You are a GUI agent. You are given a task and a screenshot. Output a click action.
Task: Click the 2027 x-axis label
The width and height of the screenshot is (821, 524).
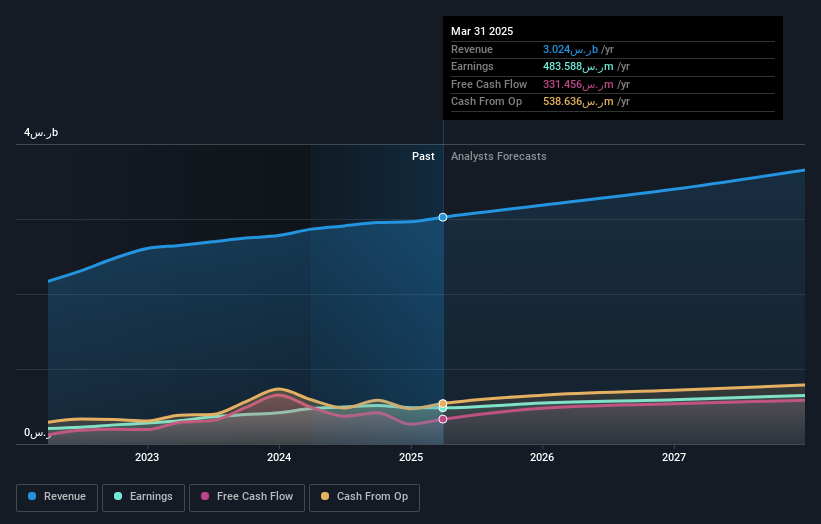[674, 458]
